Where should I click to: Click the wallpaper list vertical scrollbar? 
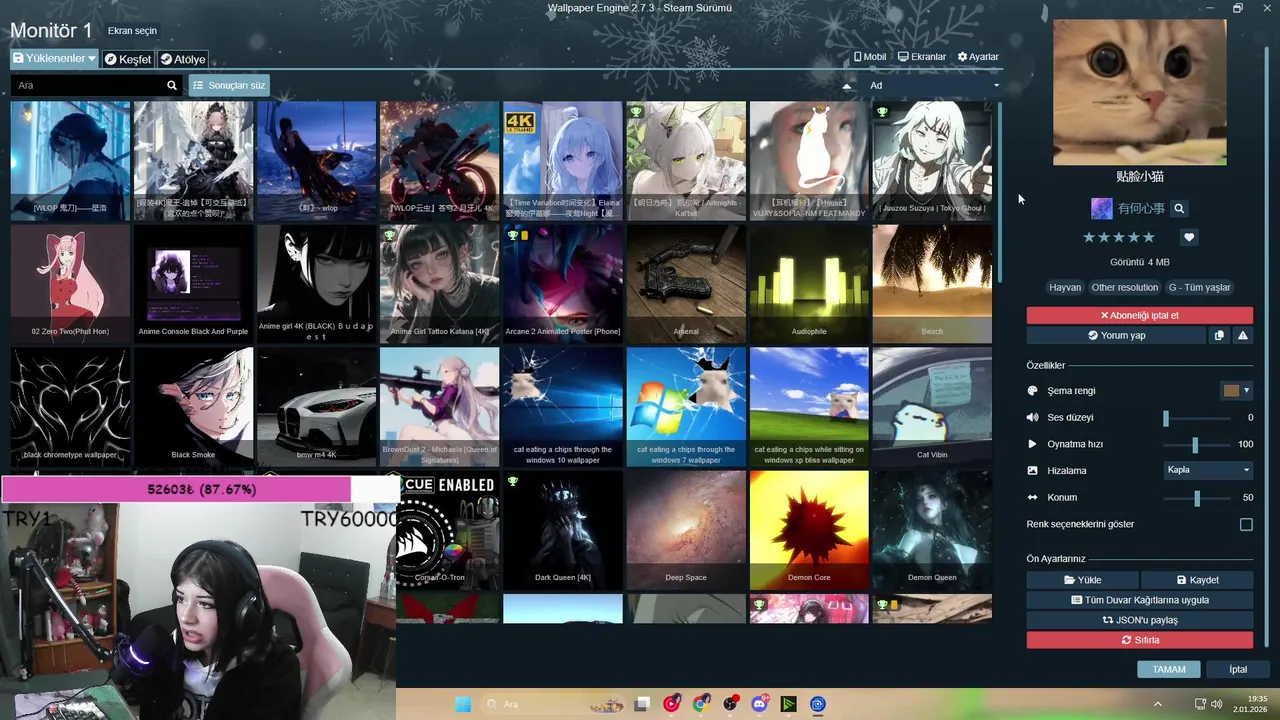(998, 190)
